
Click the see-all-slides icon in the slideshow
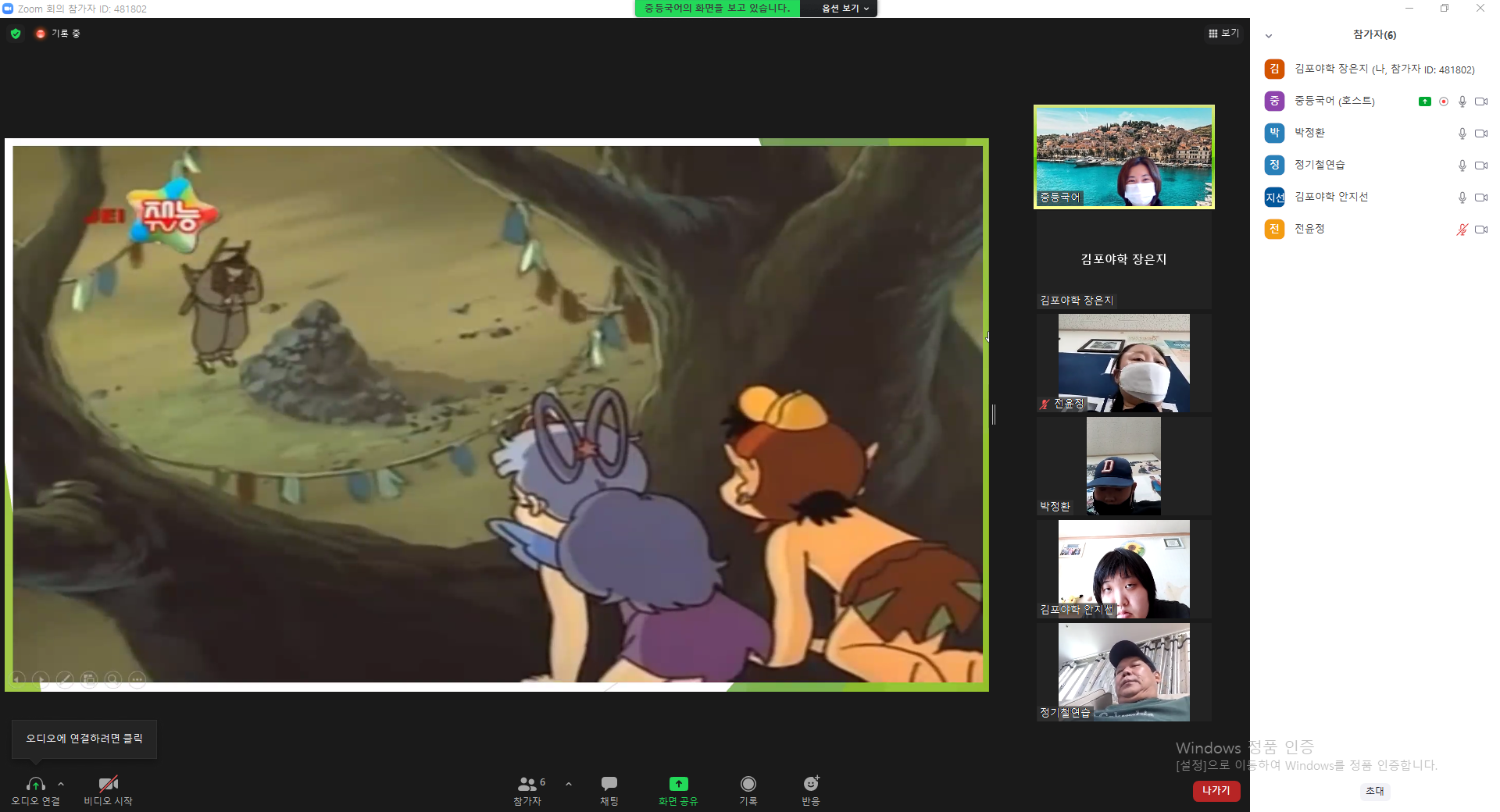(90, 680)
